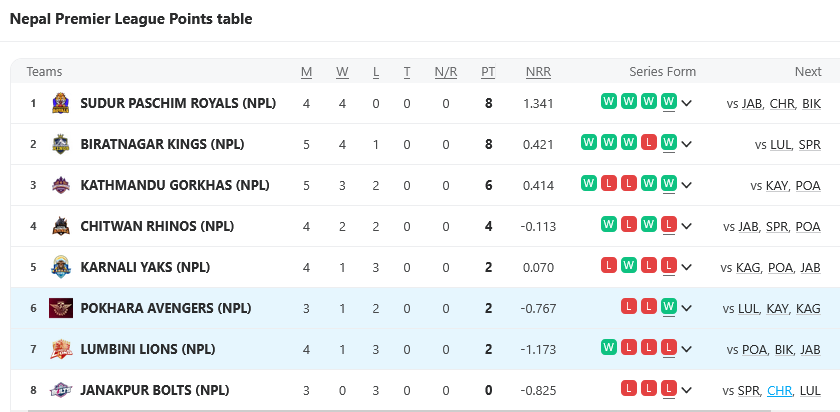Click the Kathmandu Gorkhas team logo

coord(61,185)
